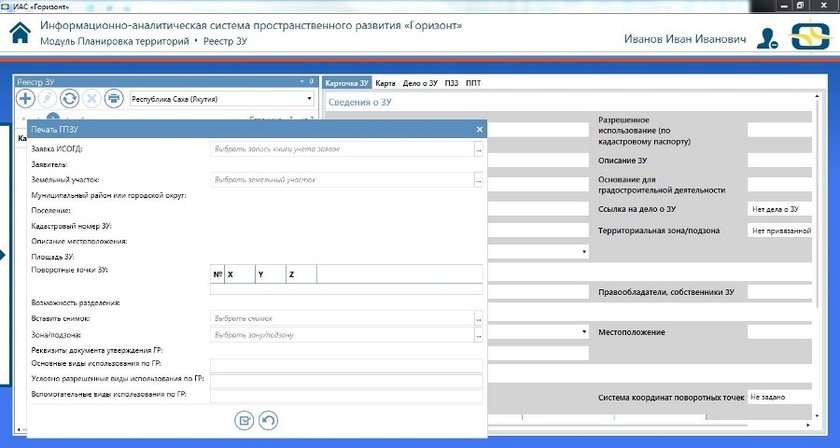Close the Печать ГПЗУ dialog
Image resolution: width=840 pixels, height=448 pixels.
point(479,130)
